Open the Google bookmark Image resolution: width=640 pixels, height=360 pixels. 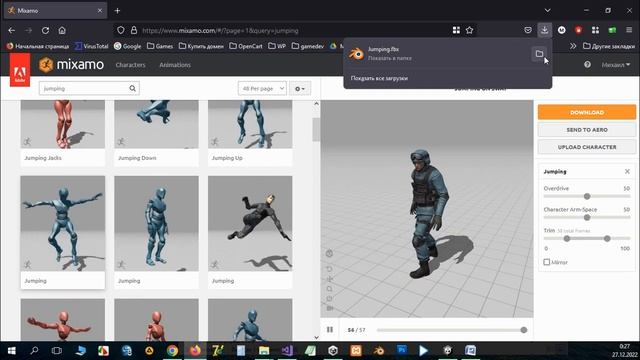pos(127,46)
